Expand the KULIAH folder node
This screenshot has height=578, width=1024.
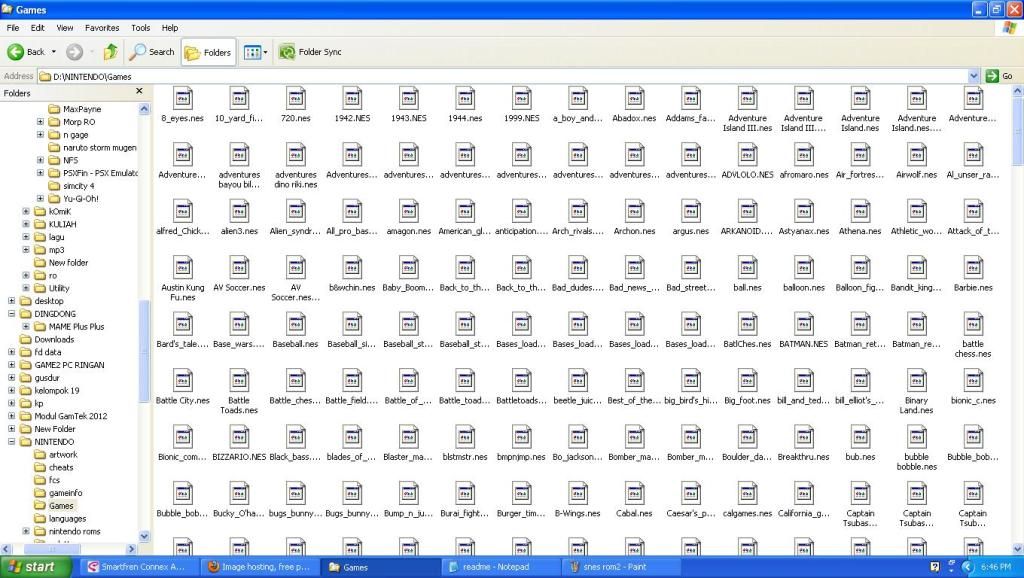click(26, 224)
